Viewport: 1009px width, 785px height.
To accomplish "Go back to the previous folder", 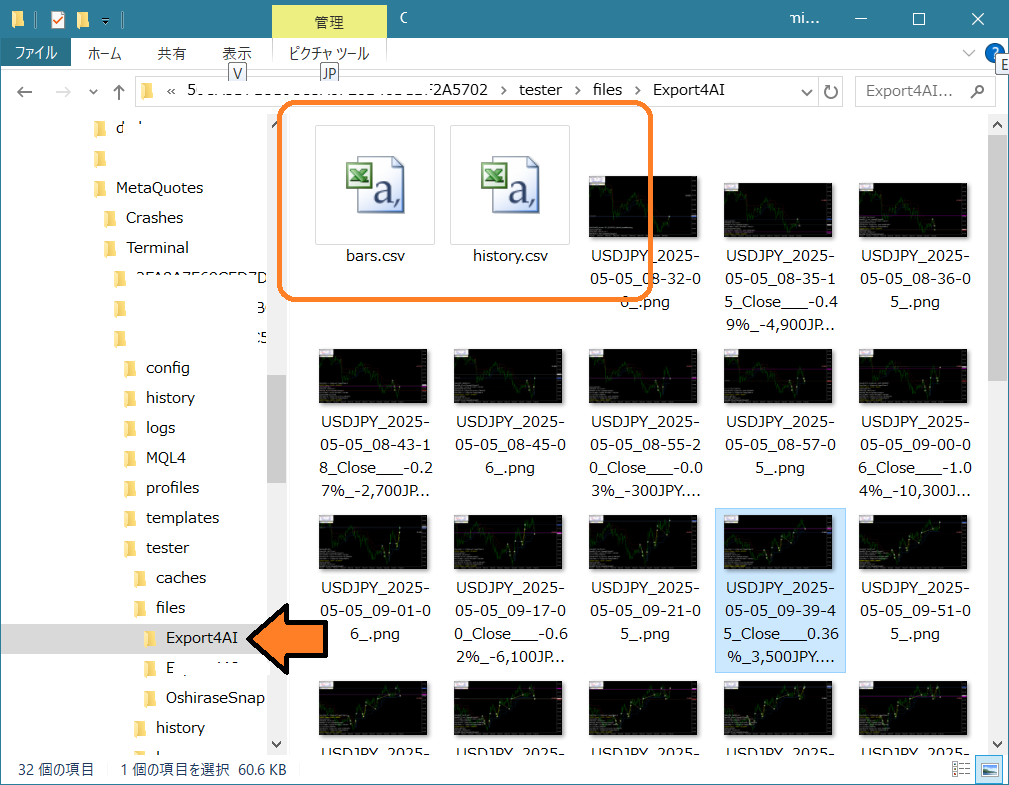I will (x=24, y=92).
